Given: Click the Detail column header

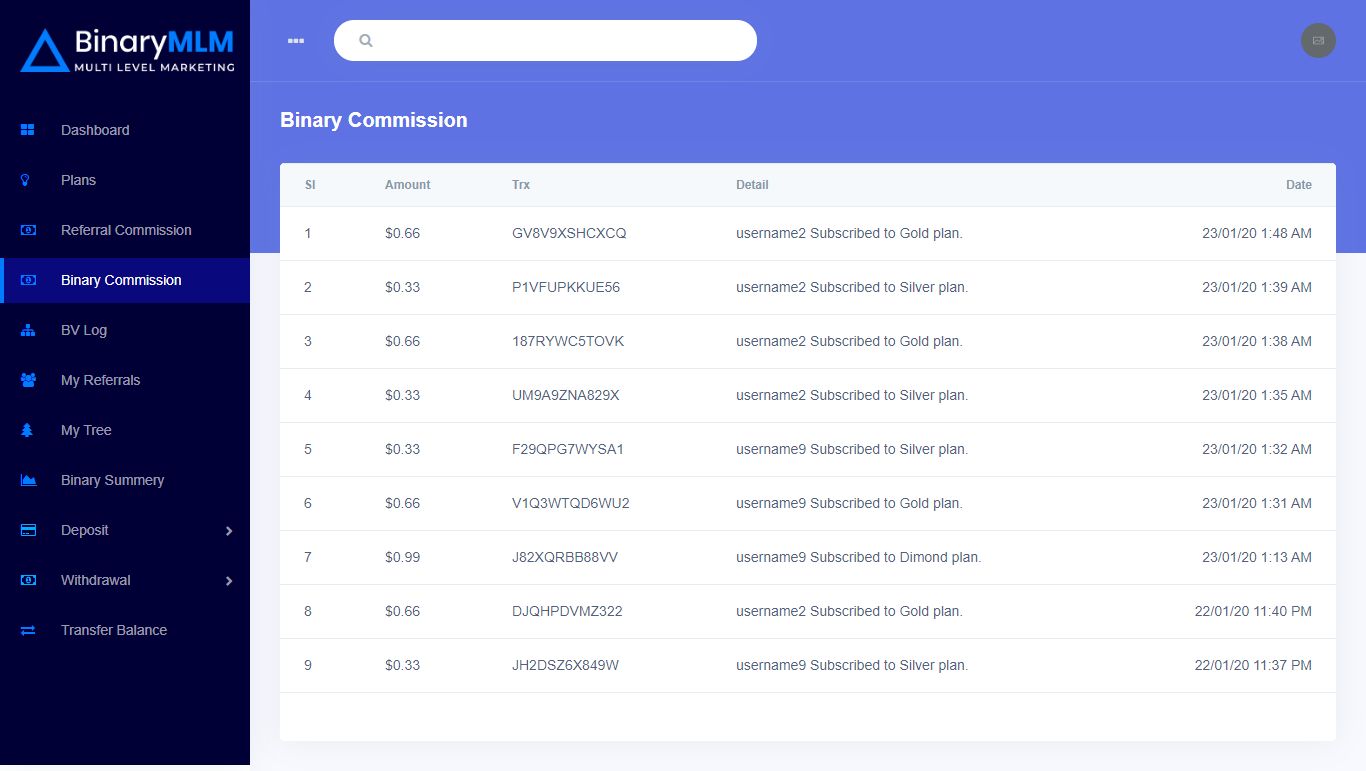Looking at the screenshot, I should pyautogui.click(x=752, y=185).
